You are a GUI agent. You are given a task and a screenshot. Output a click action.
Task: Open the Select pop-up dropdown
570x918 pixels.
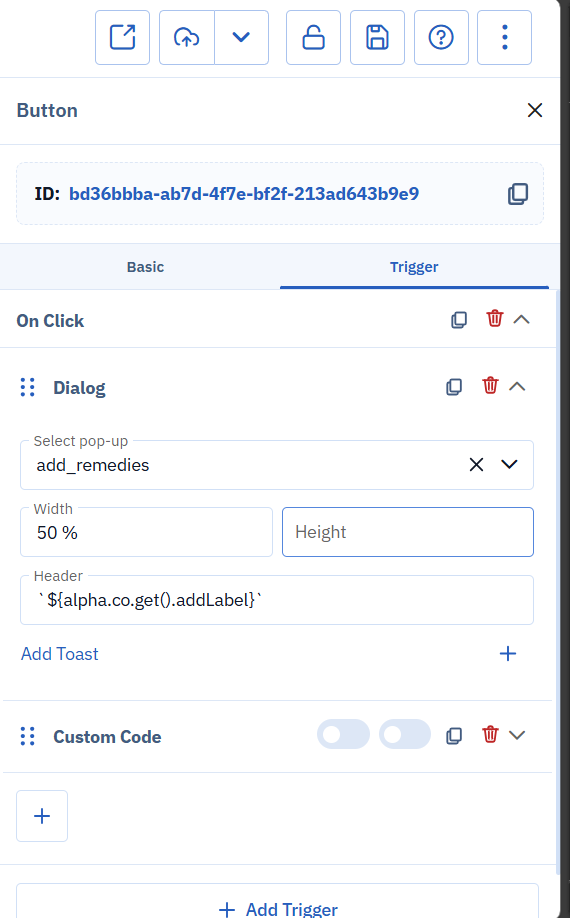509,464
